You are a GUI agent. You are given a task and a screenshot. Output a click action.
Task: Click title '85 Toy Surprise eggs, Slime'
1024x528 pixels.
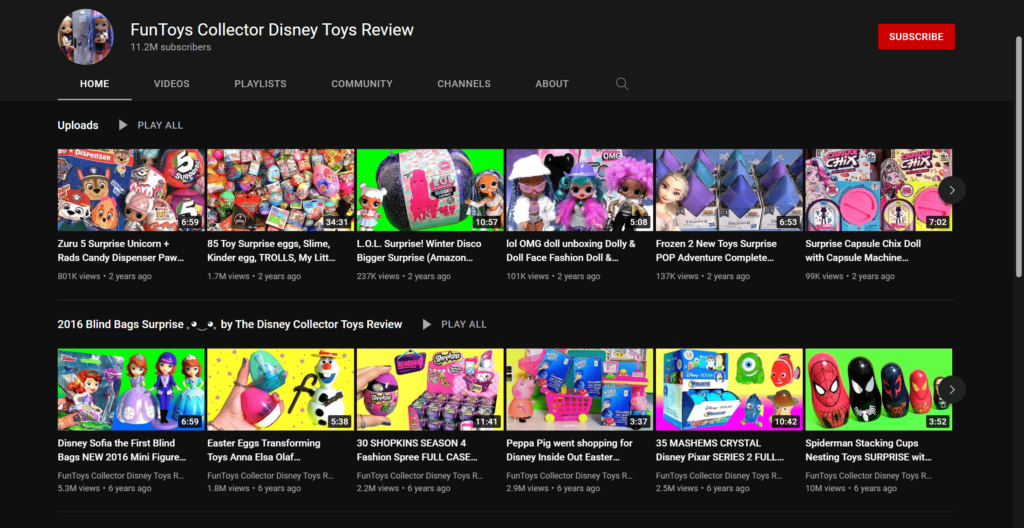coord(272,251)
